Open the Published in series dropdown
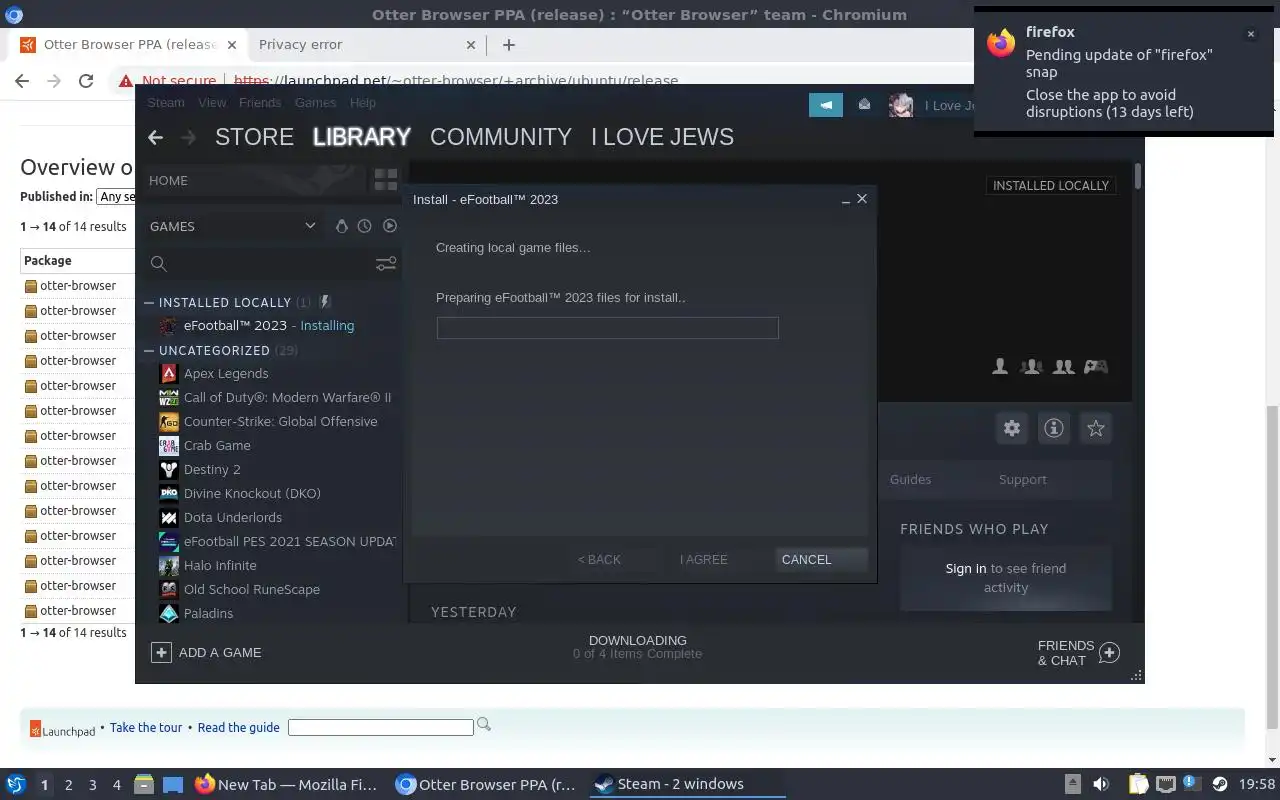 point(117,197)
